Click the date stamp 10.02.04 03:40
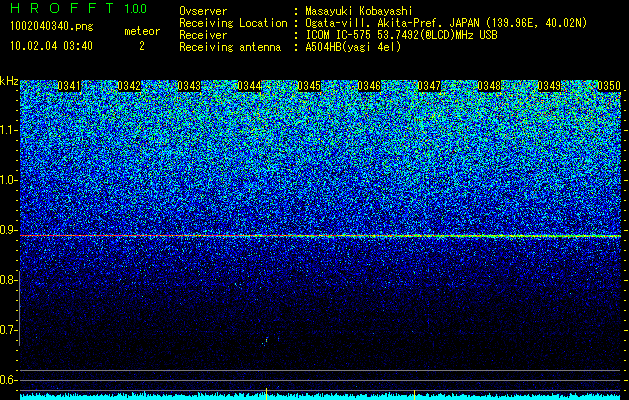629x400 pixels. tap(51, 46)
